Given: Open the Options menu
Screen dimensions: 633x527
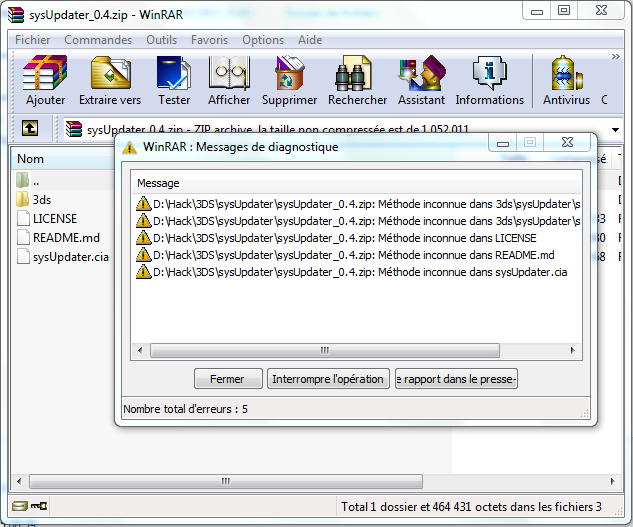Looking at the screenshot, I should click(263, 40).
